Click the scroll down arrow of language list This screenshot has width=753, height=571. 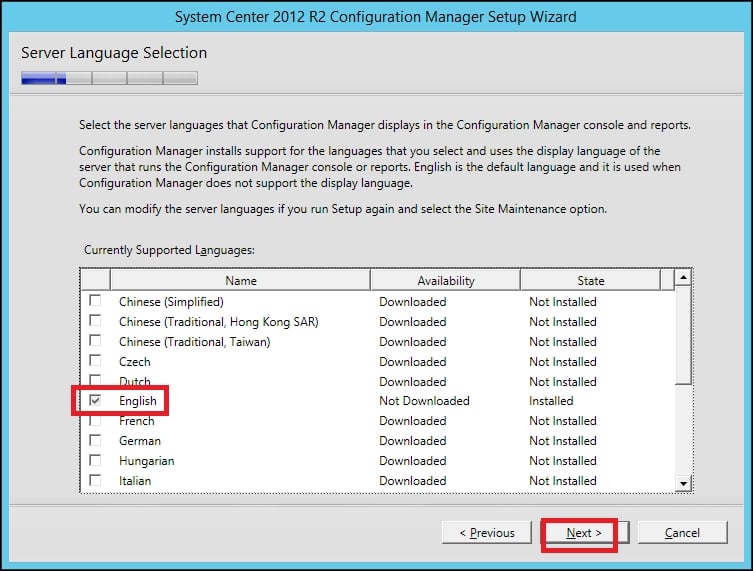tap(683, 483)
